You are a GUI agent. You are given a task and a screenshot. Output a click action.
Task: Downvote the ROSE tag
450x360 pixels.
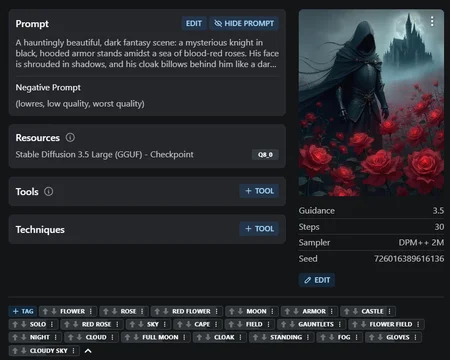(x=114, y=311)
